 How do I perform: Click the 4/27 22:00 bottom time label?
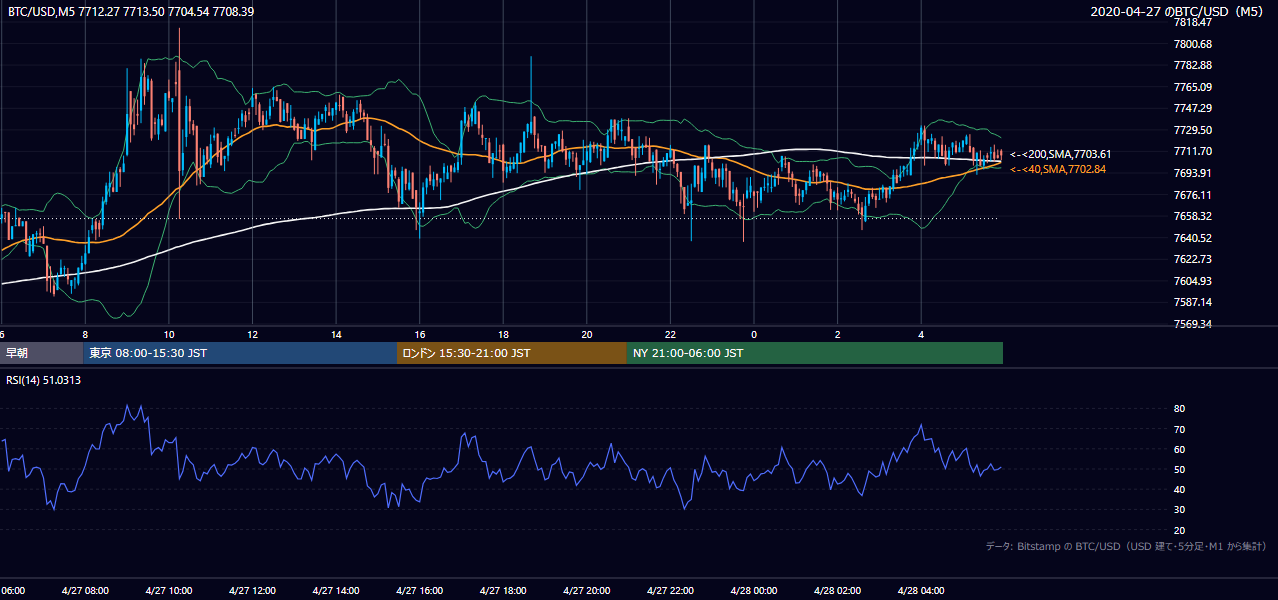click(x=670, y=591)
